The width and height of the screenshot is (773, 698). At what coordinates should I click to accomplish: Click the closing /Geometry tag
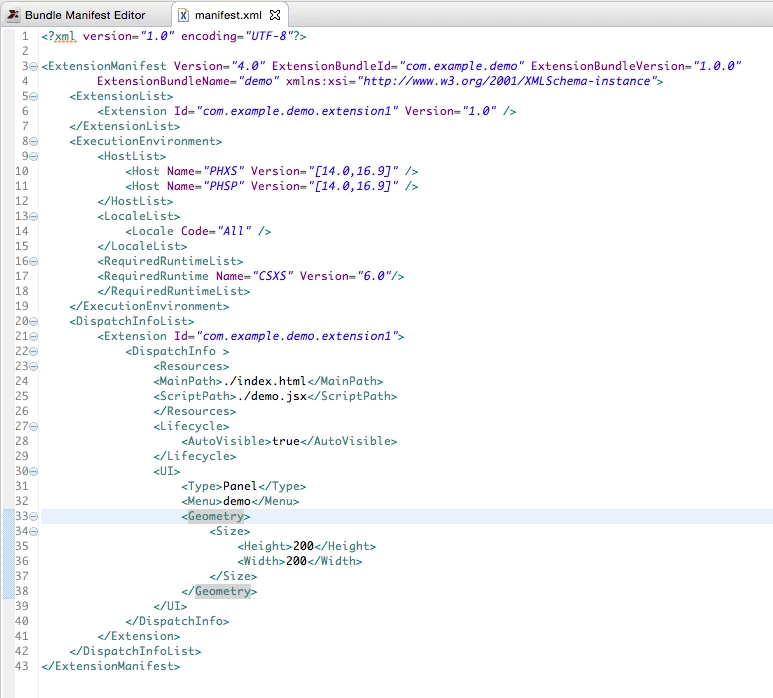coord(219,591)
